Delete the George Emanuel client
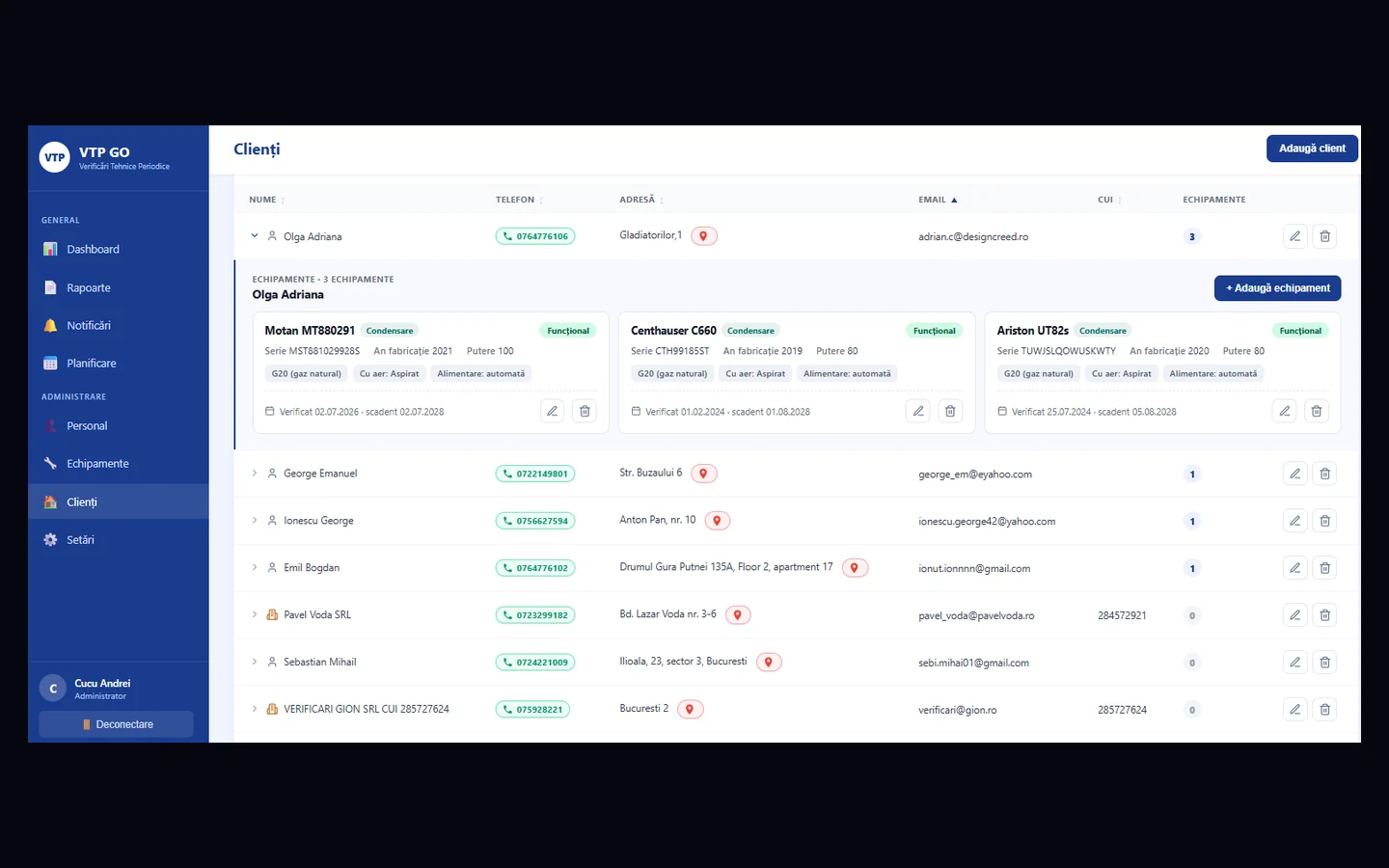 1325,474
